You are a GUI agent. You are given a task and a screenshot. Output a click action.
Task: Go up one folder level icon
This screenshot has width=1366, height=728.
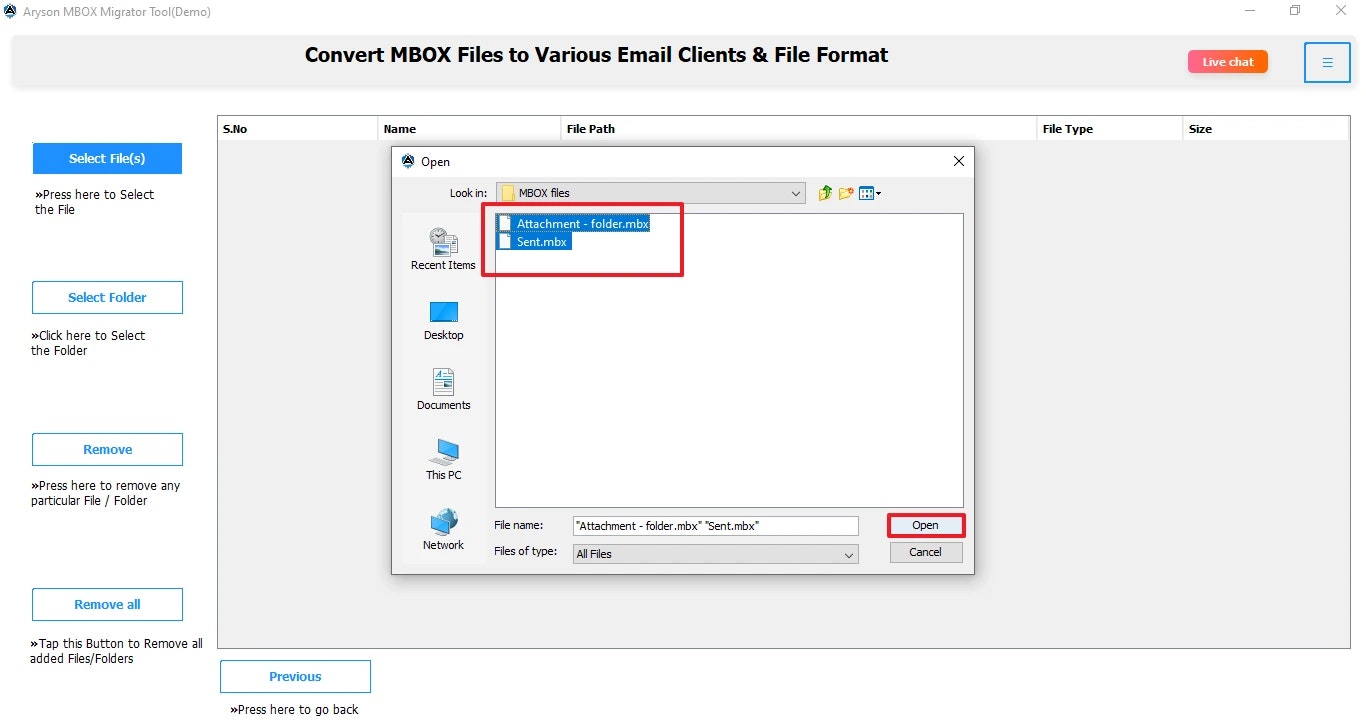tap(825, 193)
